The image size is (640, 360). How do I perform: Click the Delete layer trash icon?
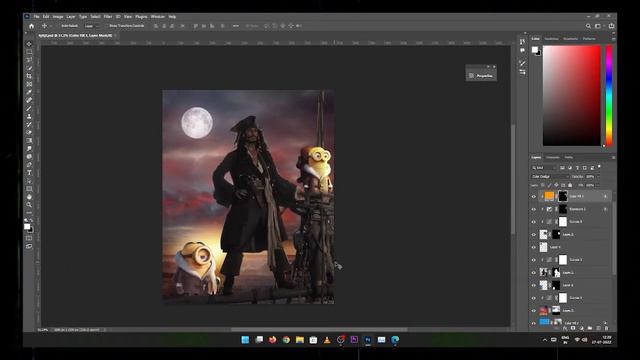coord(607,328)
